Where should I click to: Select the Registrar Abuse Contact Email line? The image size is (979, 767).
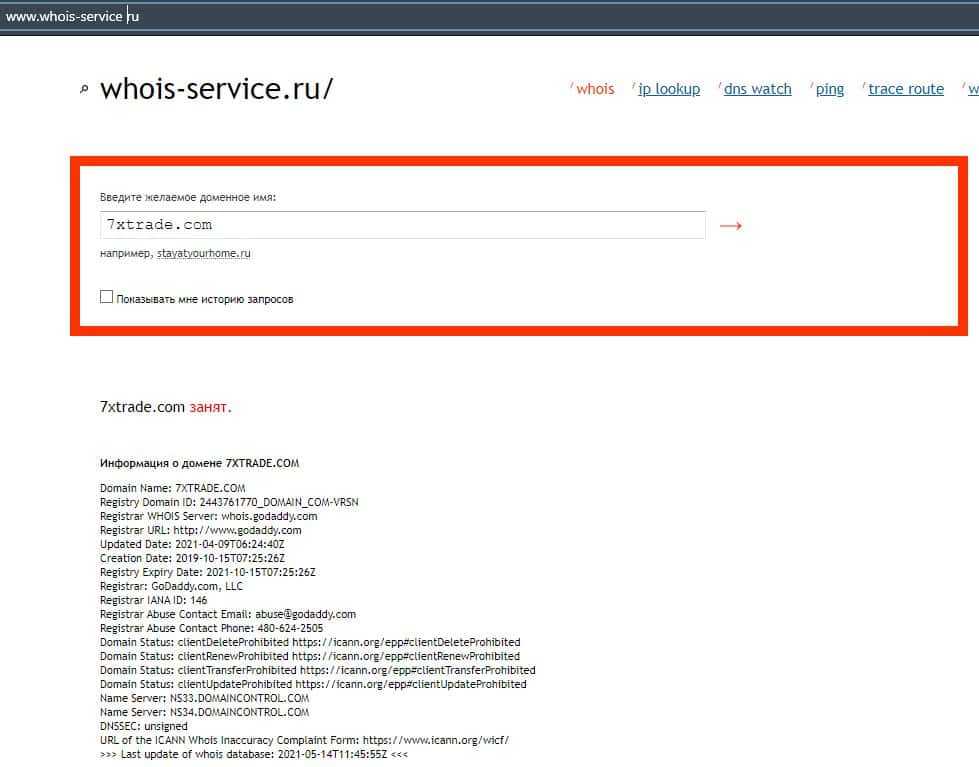(x=228, y=614)
